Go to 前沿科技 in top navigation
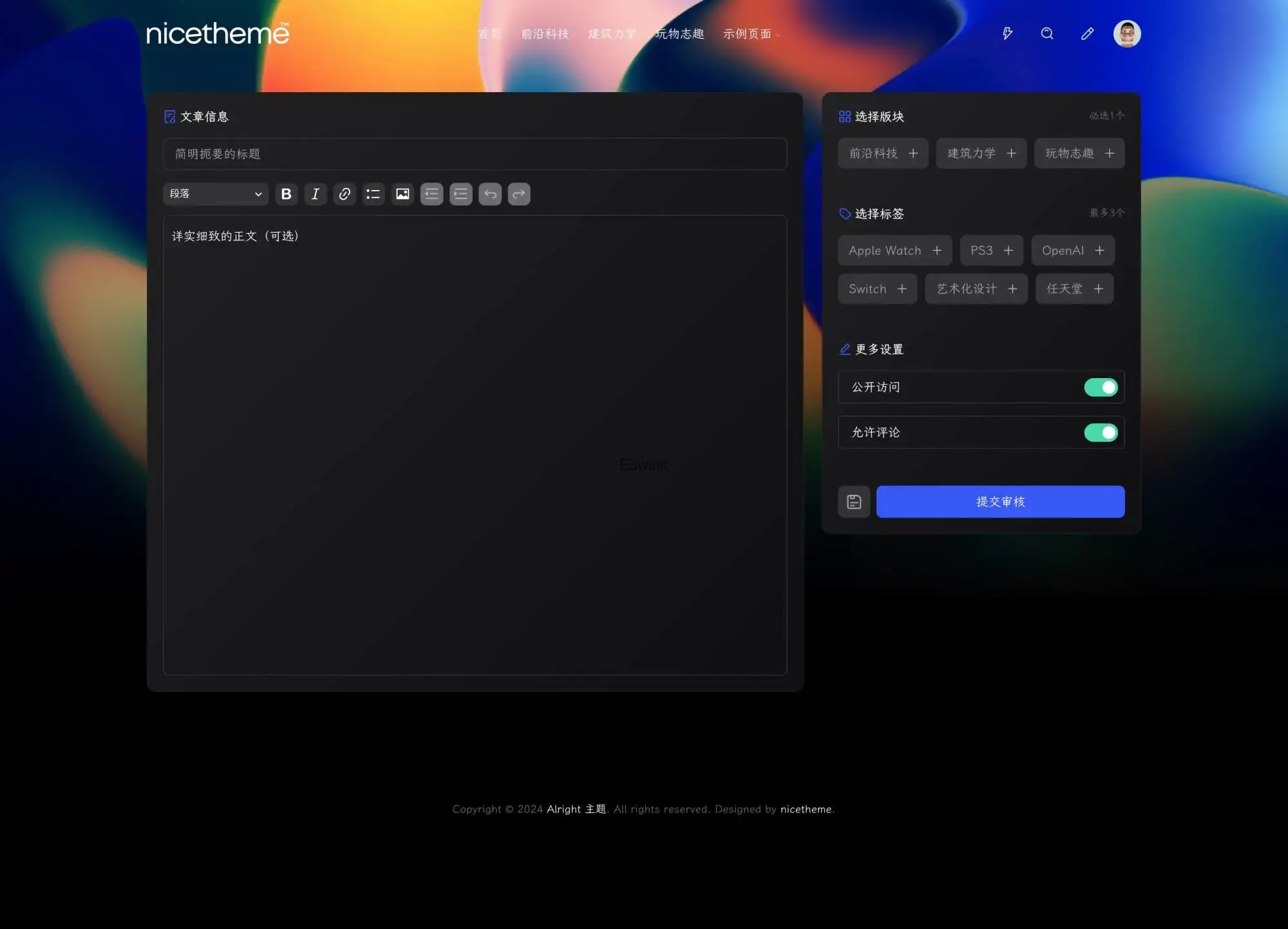The image size is (1288, 929). 545,34
